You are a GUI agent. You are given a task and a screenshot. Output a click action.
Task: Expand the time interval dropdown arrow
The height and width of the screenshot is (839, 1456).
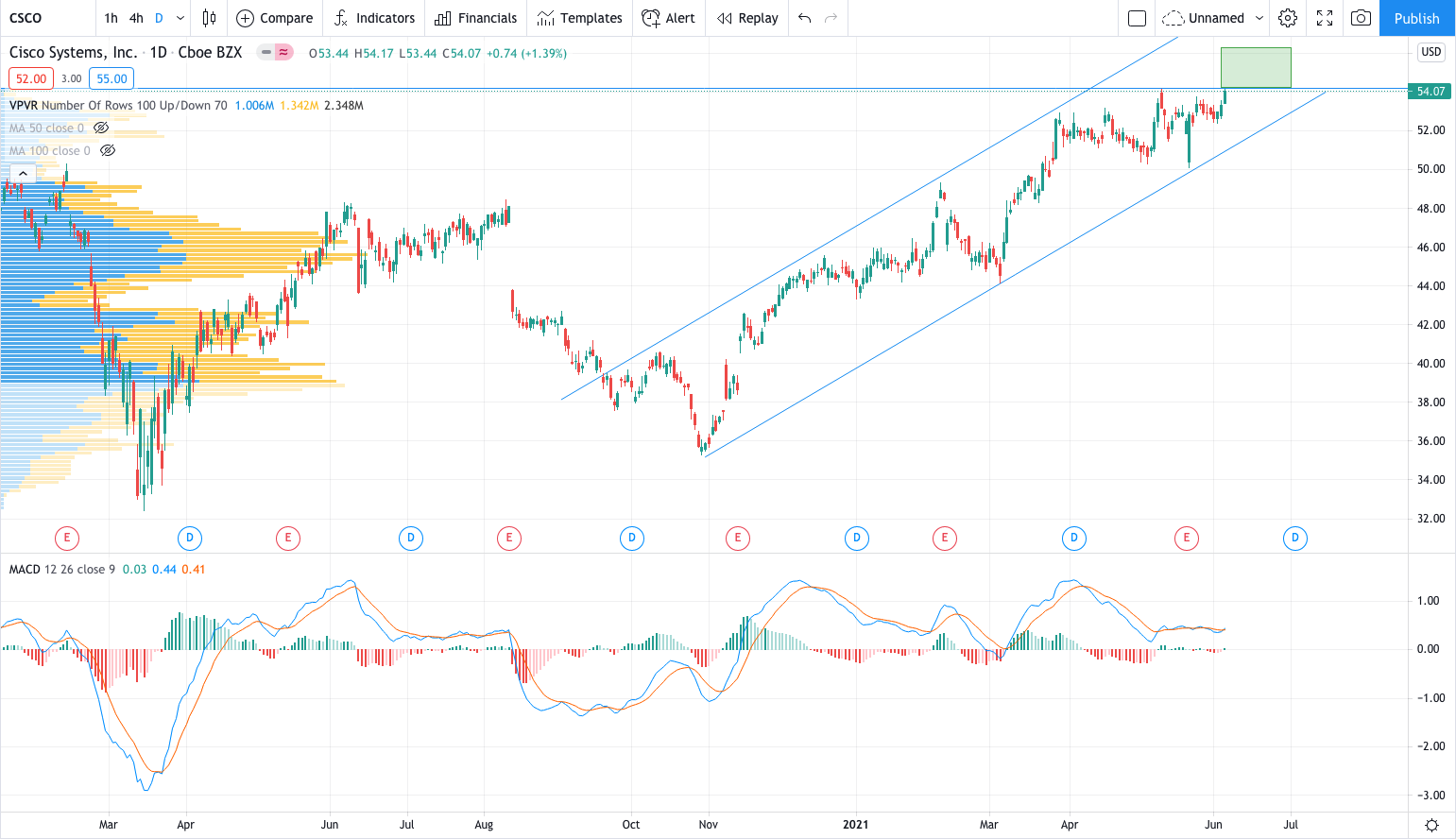coord(180,18)
